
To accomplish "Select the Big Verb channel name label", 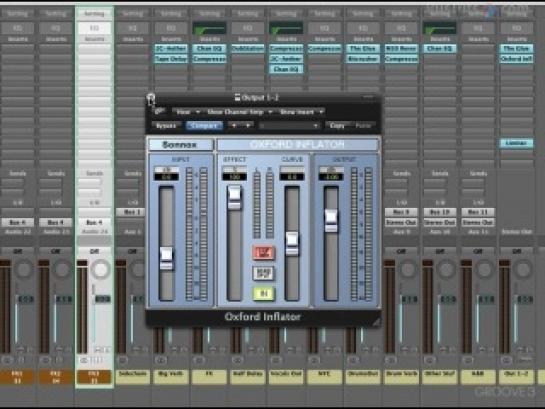I will (x=171, y=377).
